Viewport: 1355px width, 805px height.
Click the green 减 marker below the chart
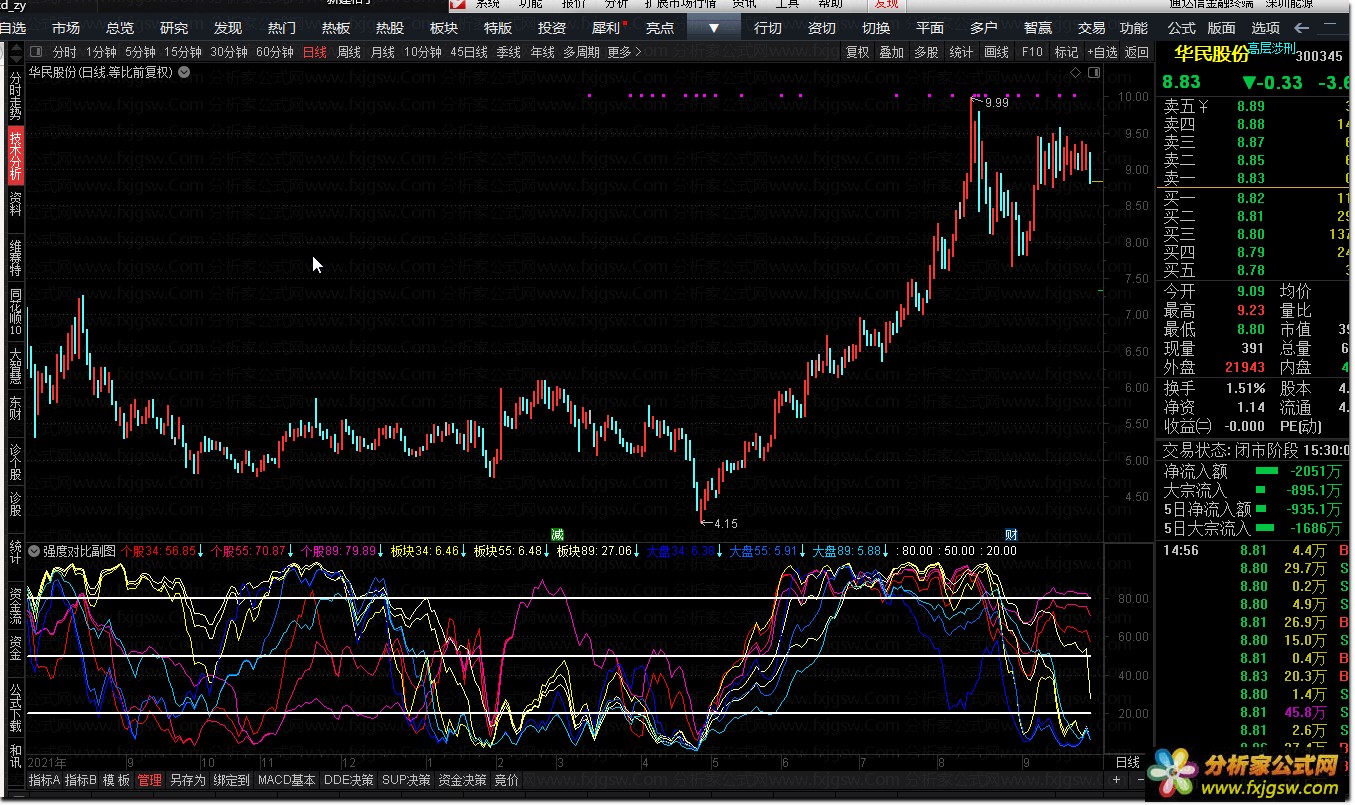pyautogui.click(x=558, y=535)
